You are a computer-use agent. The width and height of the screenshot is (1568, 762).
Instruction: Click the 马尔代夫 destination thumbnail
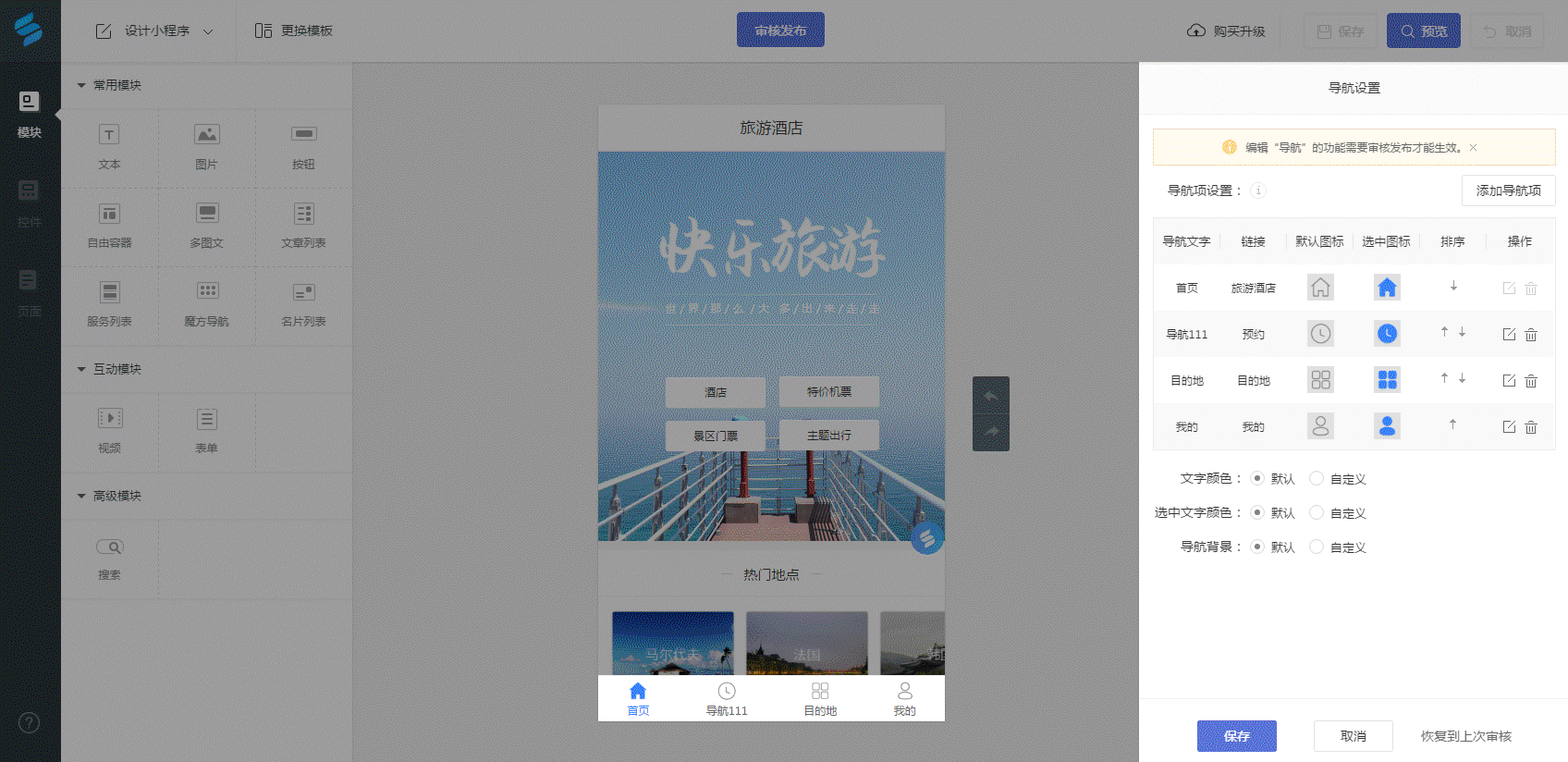(x=673, y=643)
